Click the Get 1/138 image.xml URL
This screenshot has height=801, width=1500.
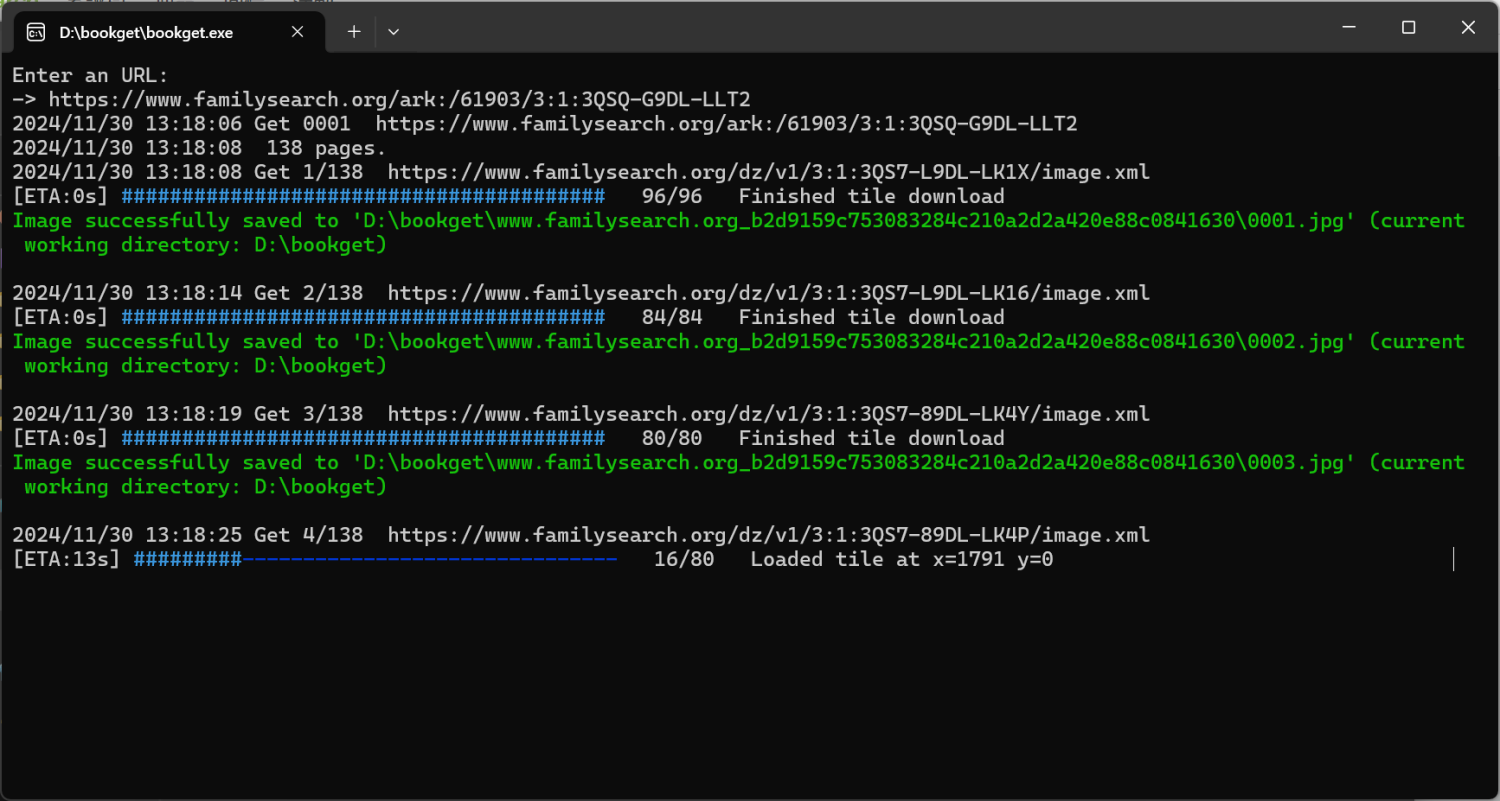coord(768,172)
